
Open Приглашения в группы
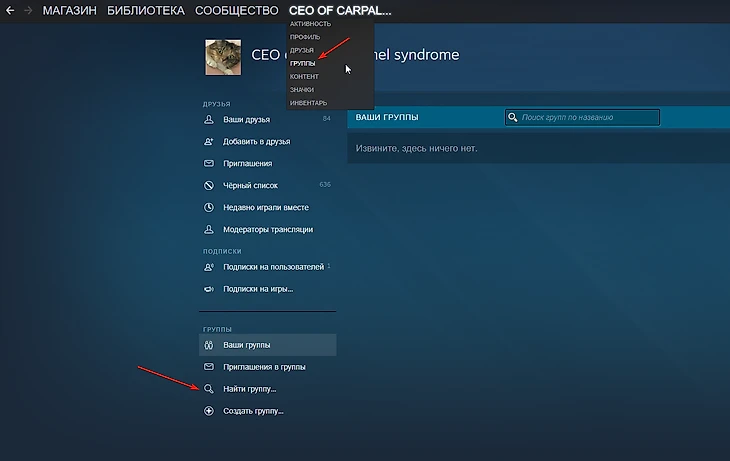click(264, 367)
